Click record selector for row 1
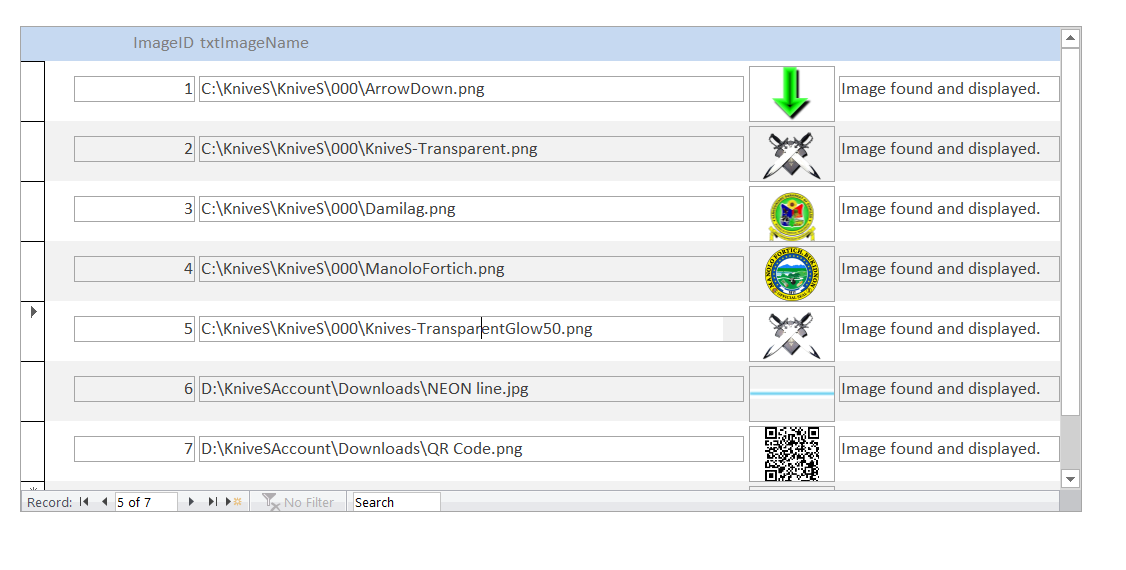 point(33,91)
